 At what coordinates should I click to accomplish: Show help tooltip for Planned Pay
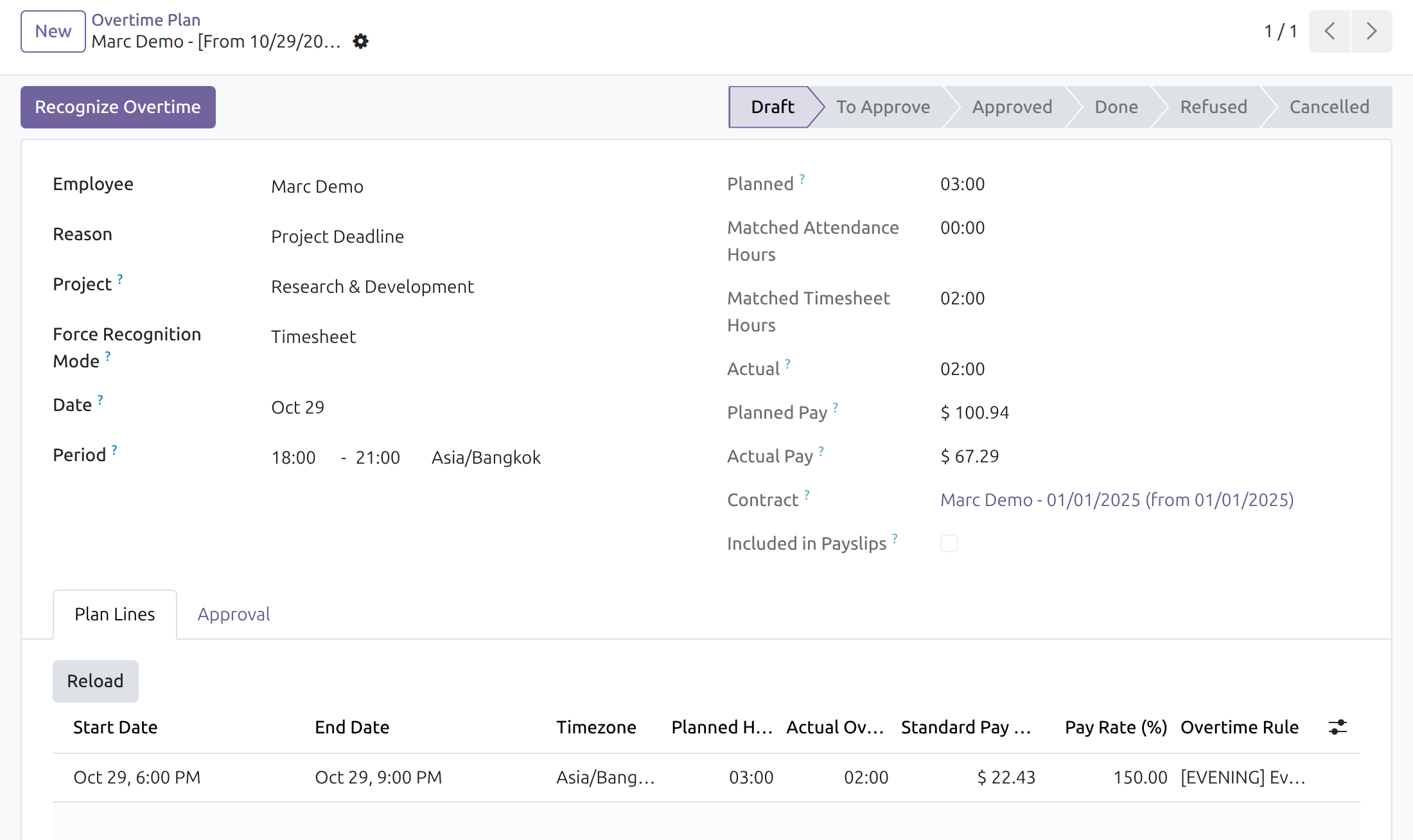[x=836, y=407]
